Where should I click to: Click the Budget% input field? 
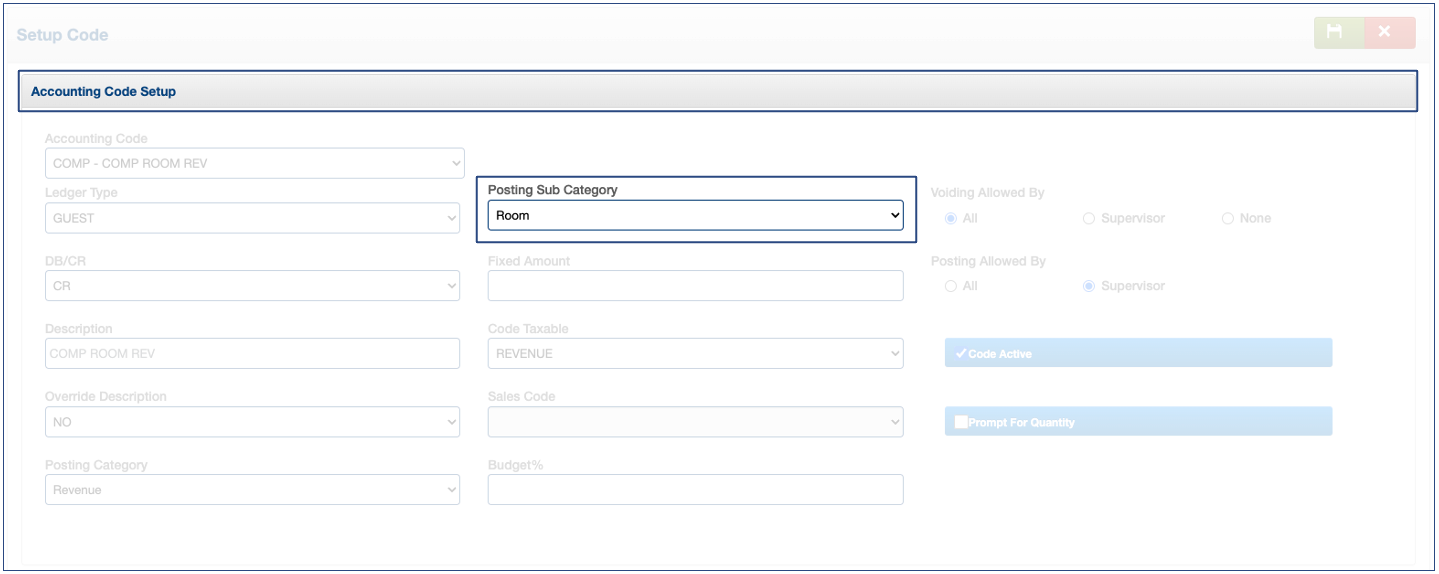click(x=695, y=490)
